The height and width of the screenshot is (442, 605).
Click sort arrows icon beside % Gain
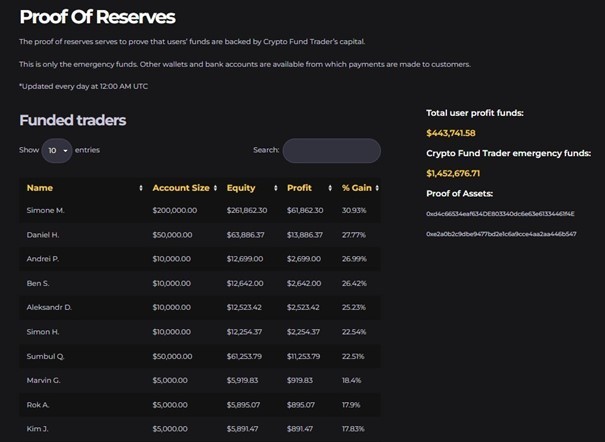377,188
